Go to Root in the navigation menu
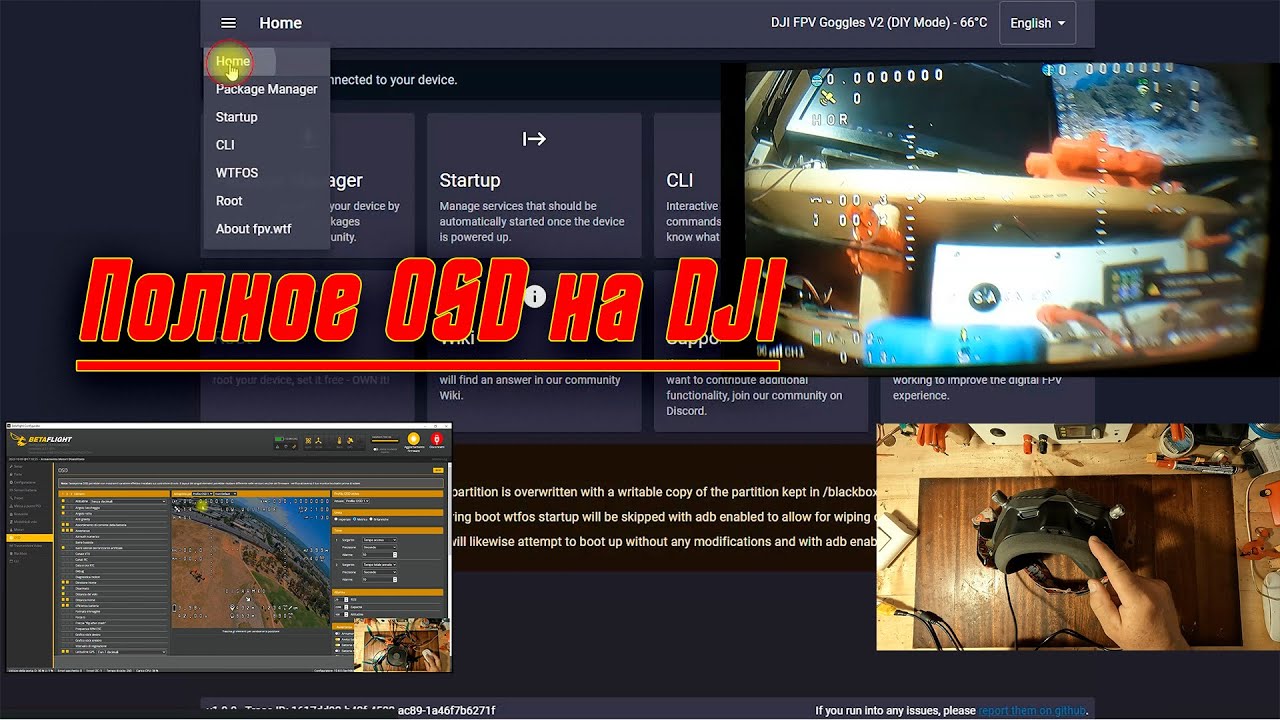The height and width of the screenshot is (720, 1280). [229, 201]
